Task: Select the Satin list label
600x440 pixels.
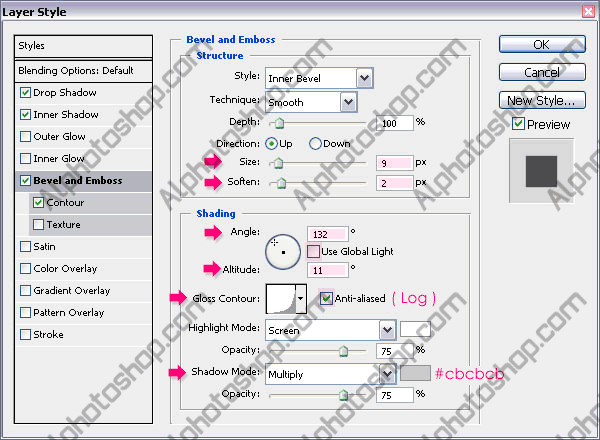Action: click(44, 246)
